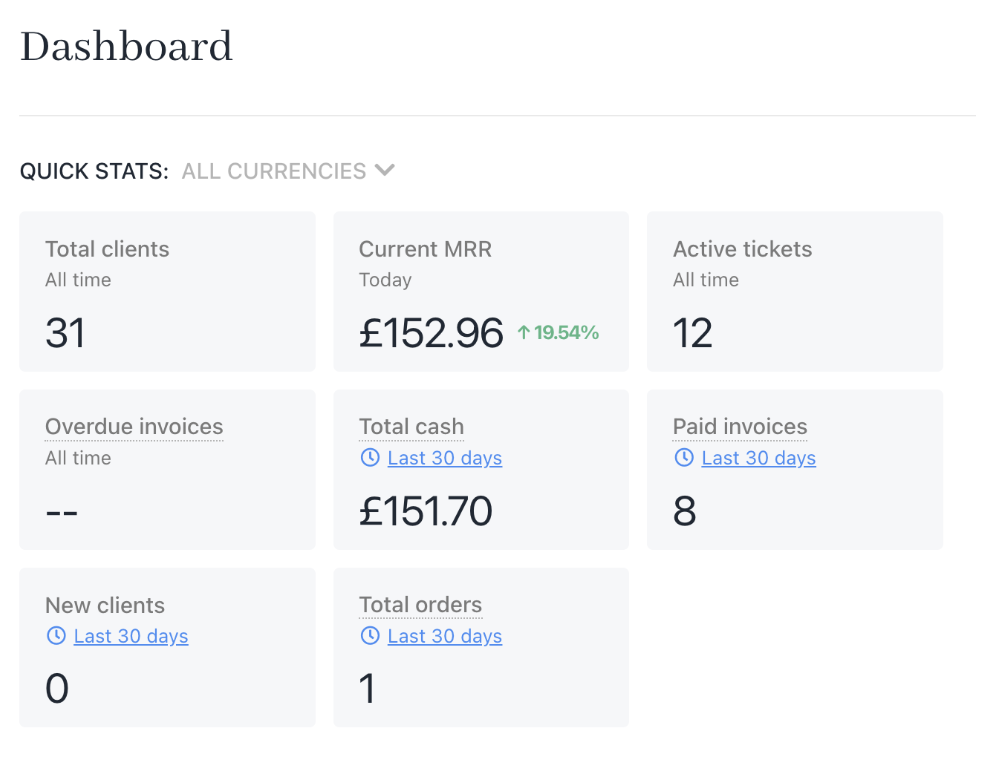Click the £152.96 Current MRR value
The width and height of the screenshot is (988, 772).
point(431,333)
